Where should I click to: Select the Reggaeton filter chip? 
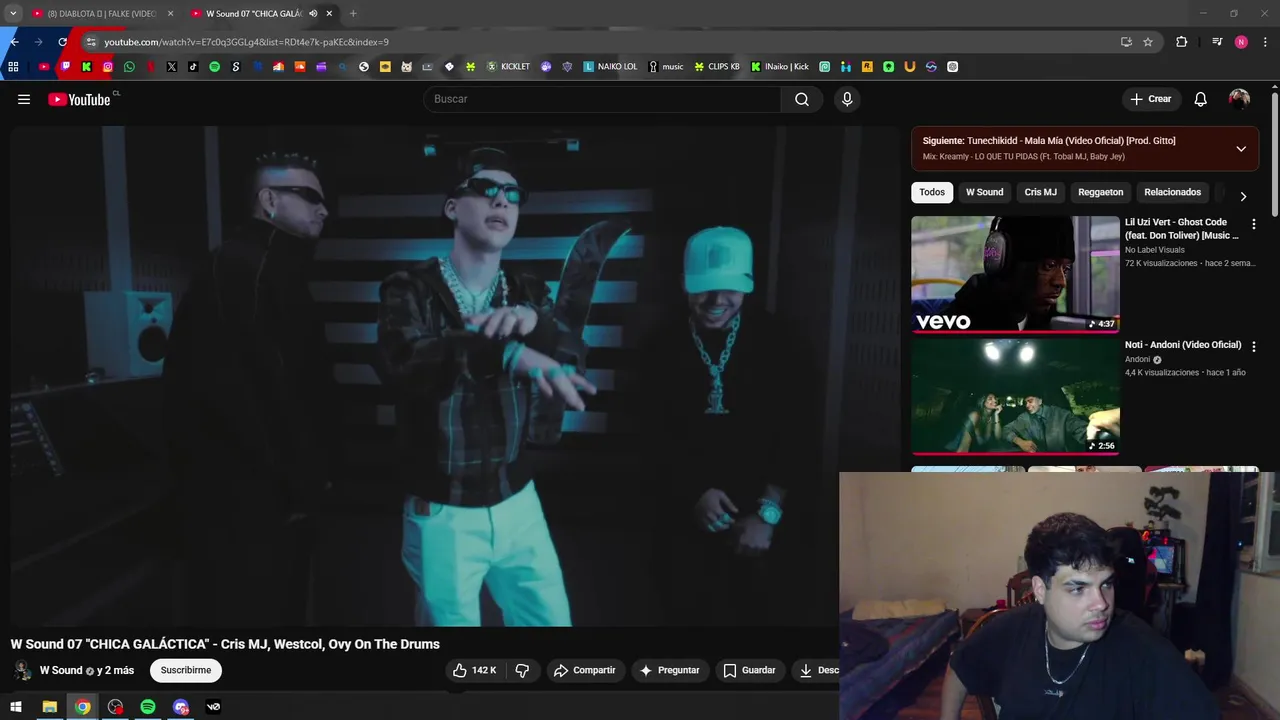point(1100,192)
